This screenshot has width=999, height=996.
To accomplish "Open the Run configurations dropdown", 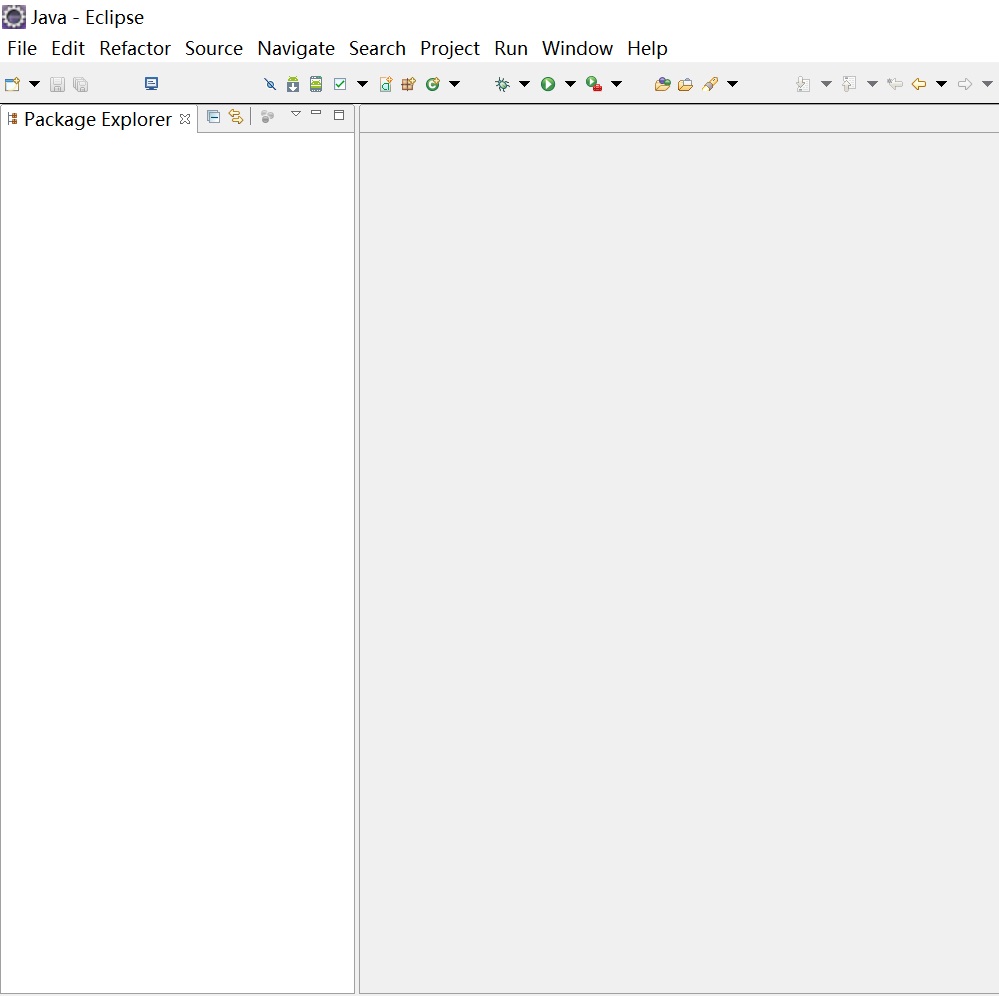I will pyautogui.click(x=572, y=84).
